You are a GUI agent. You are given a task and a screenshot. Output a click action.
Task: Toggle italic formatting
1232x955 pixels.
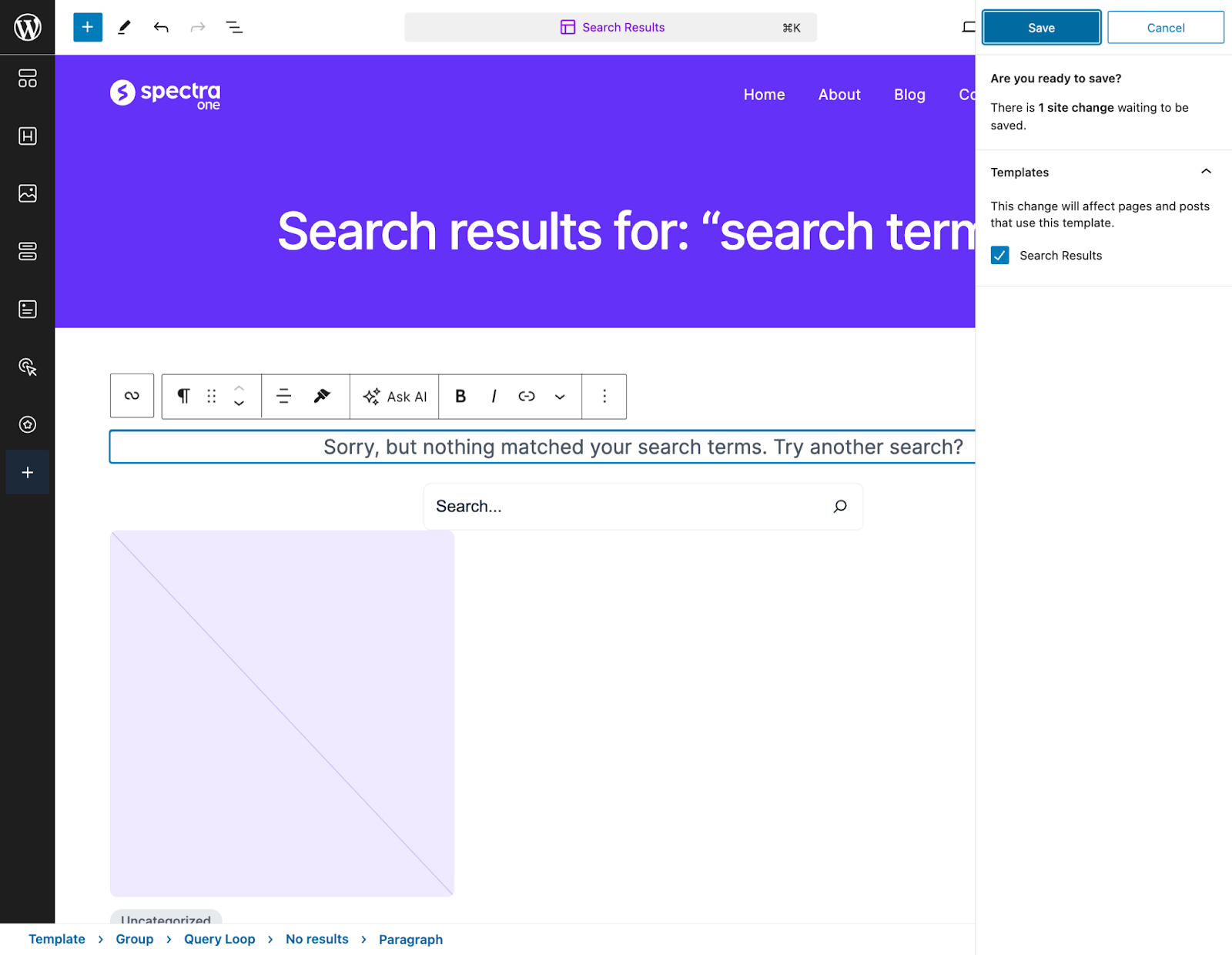point(494,396)
